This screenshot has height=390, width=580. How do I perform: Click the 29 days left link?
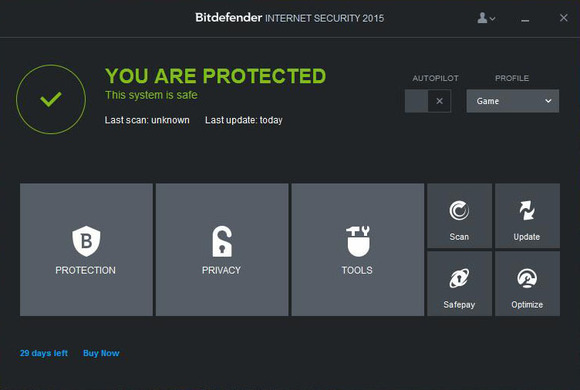click(44, 353)
